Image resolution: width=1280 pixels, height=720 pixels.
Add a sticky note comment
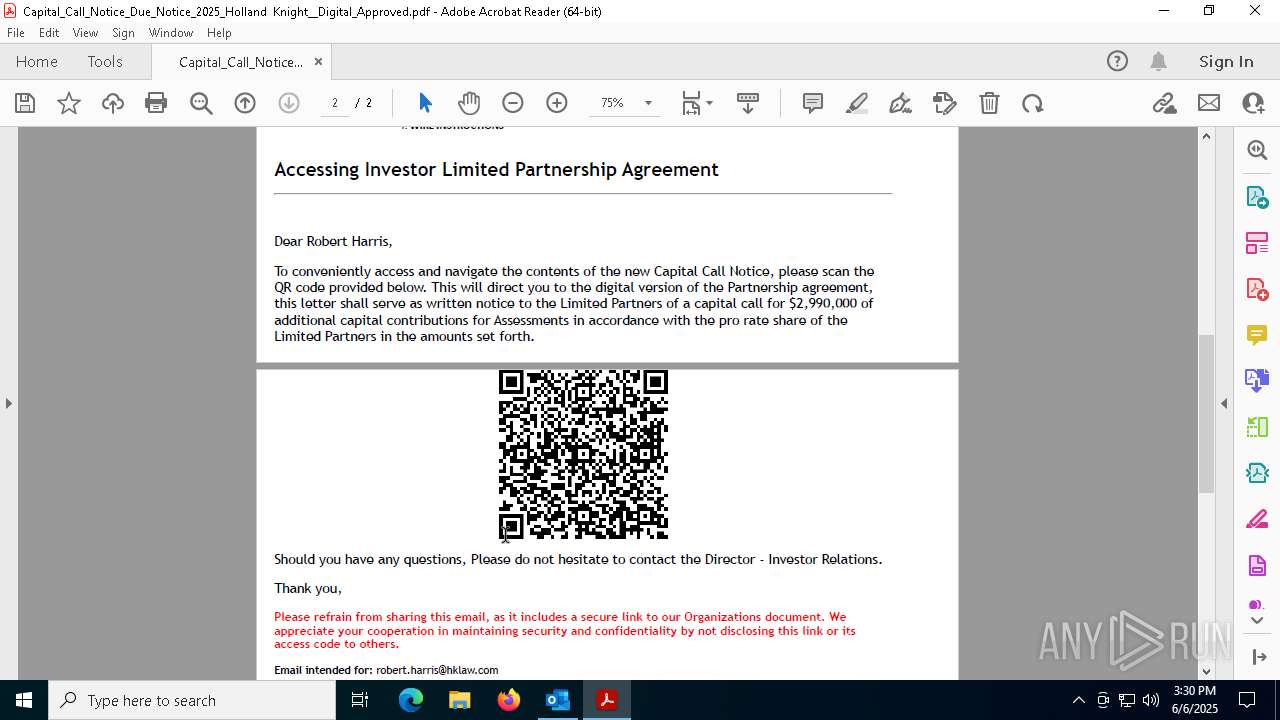813,103
